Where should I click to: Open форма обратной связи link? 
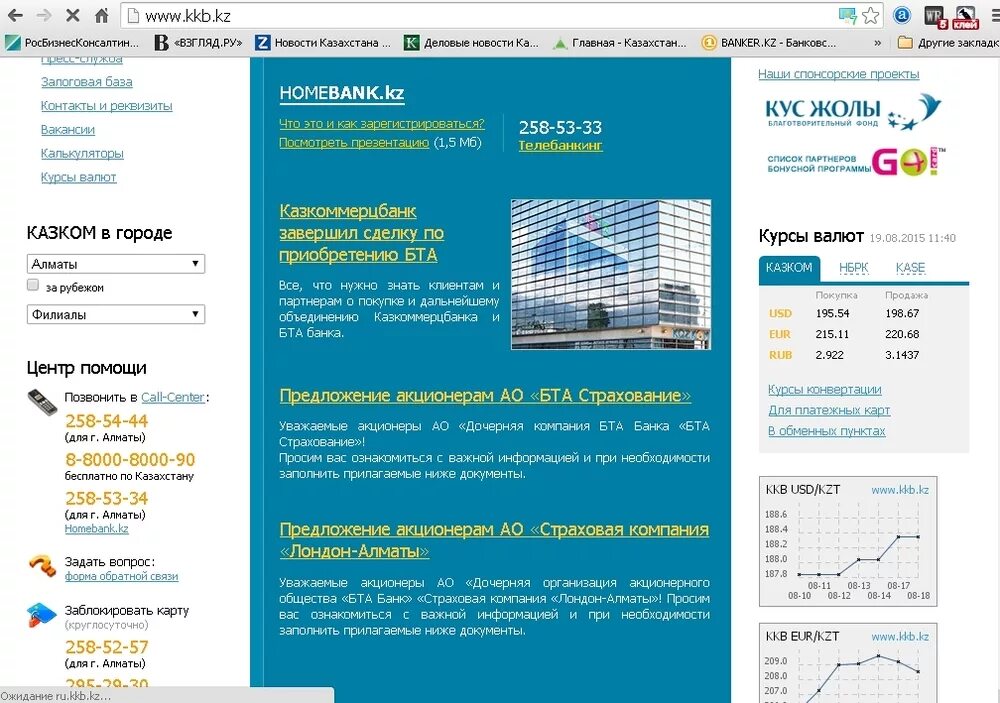(x=121, y=576)
